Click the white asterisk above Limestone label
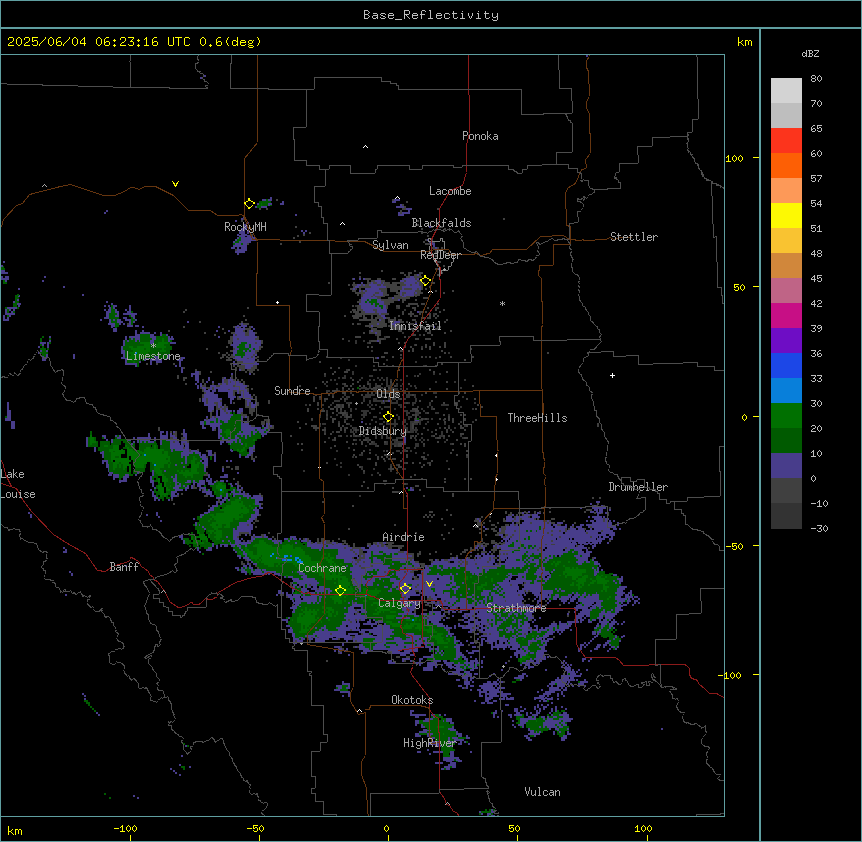This screenshot has height=842, width=862. point(153,346)
